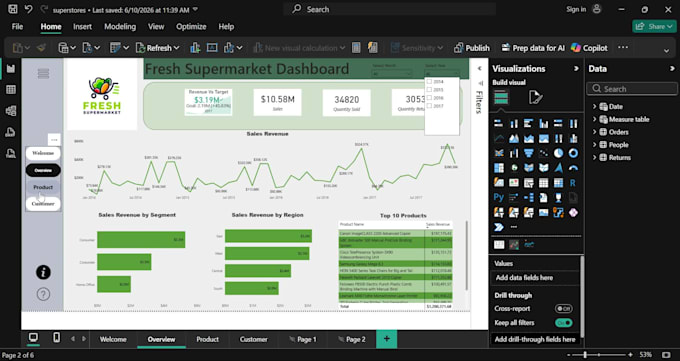Click the Data pane Search field
This screenshot has width=680, height=361.
click(x=632, y=89)
